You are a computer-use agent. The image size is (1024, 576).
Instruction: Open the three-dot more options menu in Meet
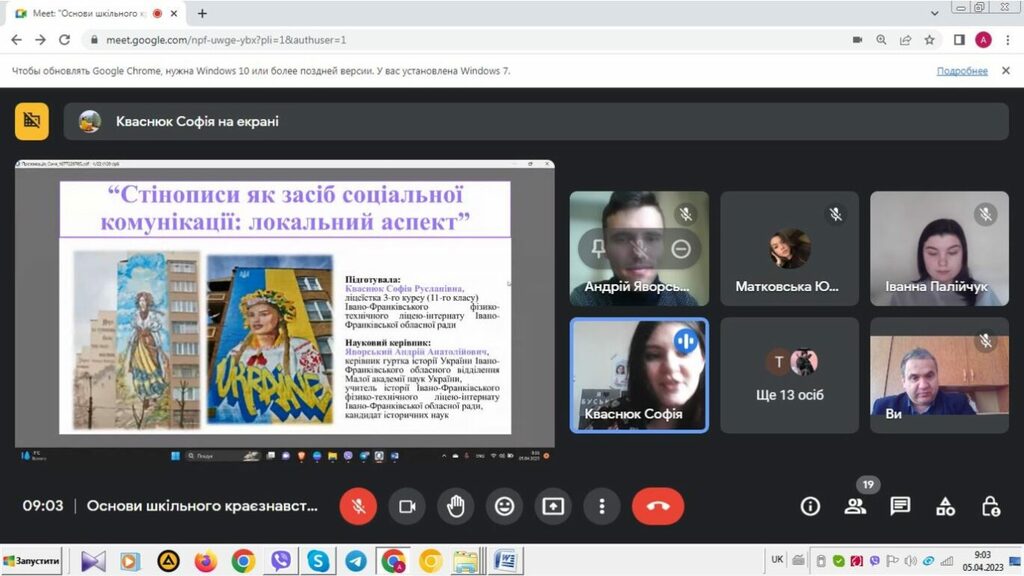click(601, 506)
